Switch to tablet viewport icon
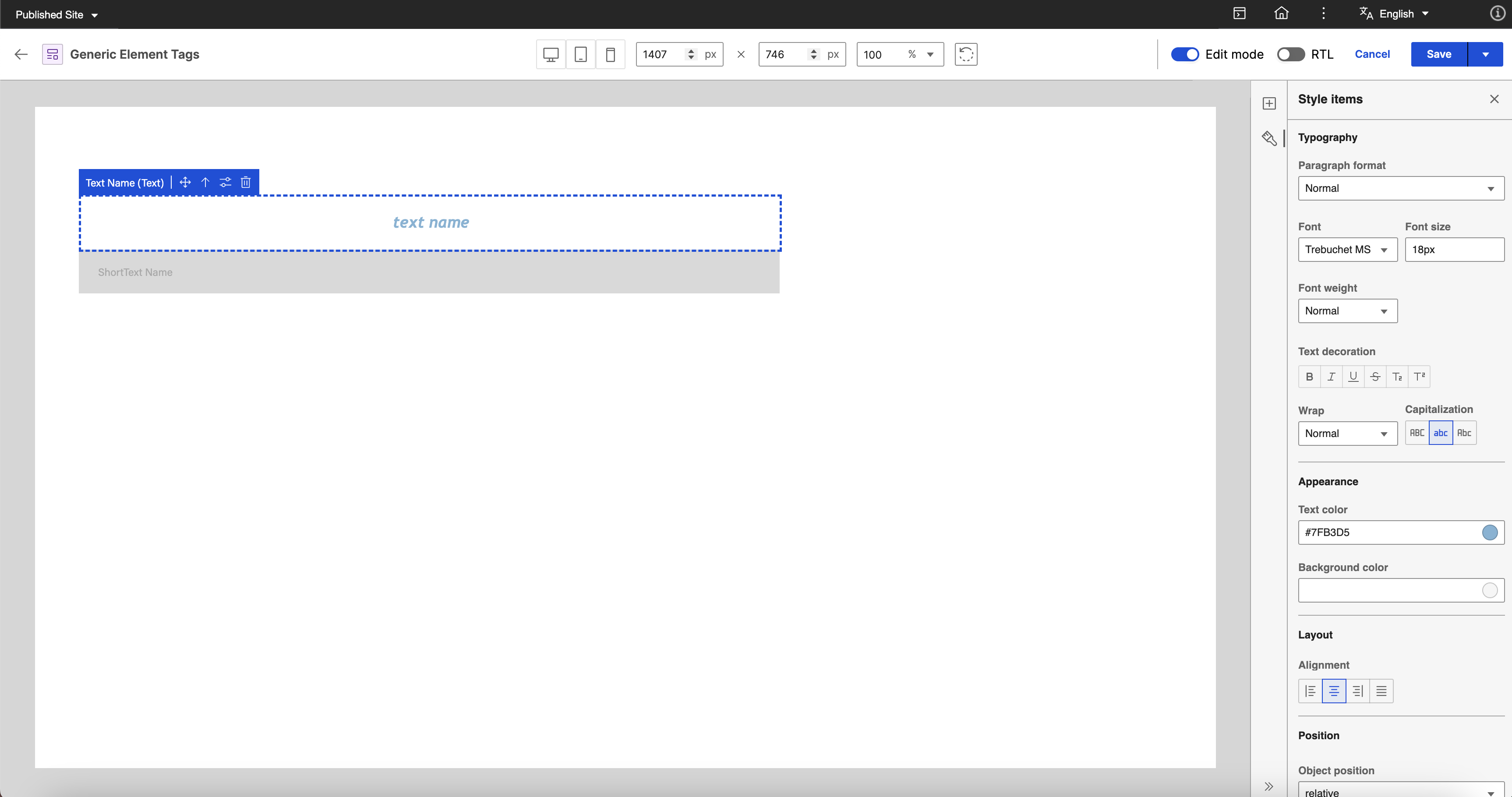1512x797 pixels. pyautogui.click(x=580, y=55)
